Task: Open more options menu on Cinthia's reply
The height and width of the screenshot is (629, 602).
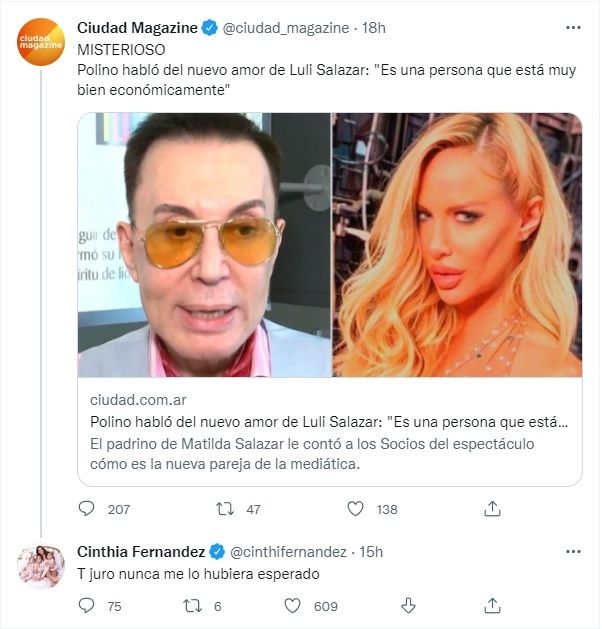Action: [573, 551]
